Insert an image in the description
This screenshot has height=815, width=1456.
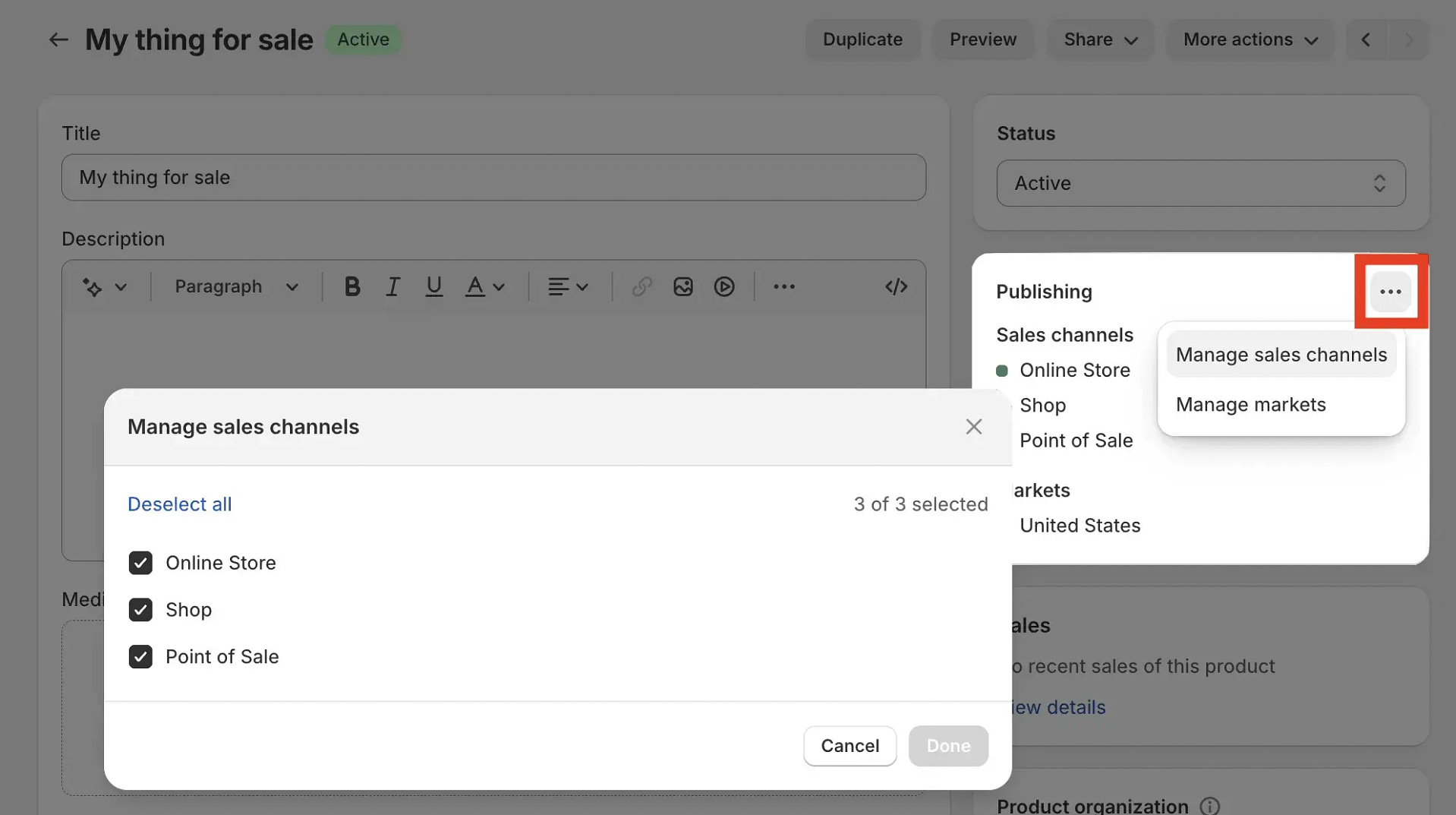click(x=682, y=286)
